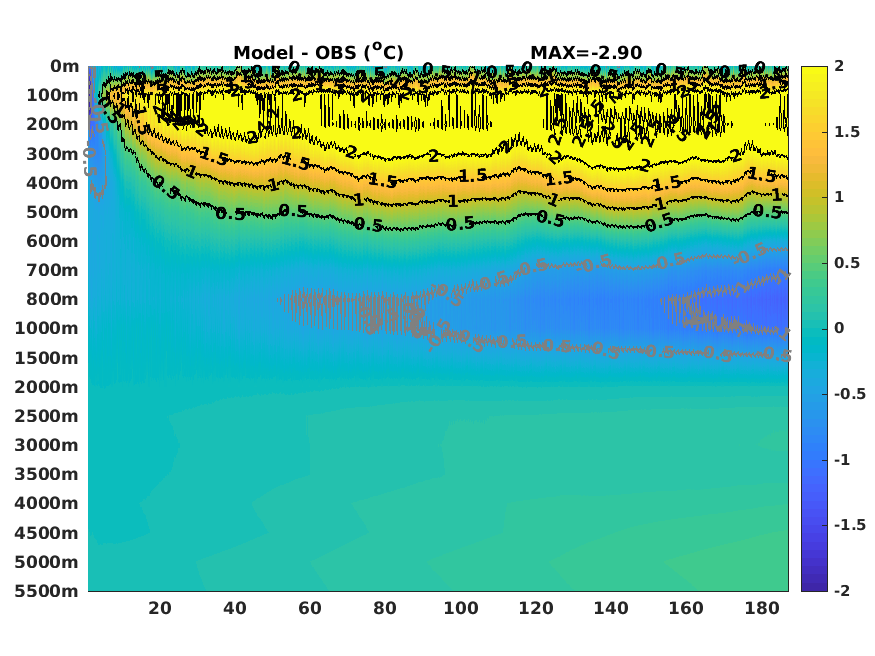Click the depth axis label "700m"
Image resolution: width=875 pixels, height=656 pixels.
pos(52,270)
